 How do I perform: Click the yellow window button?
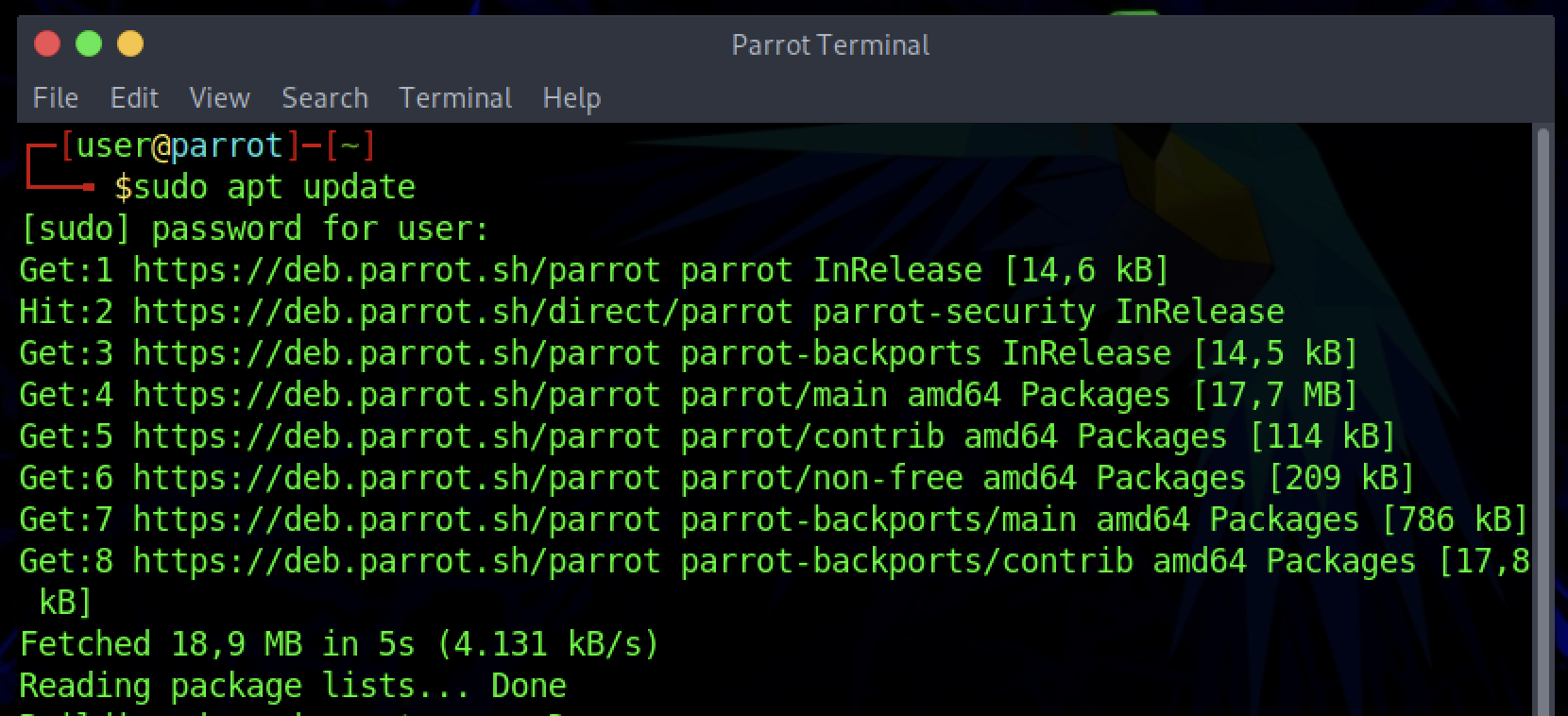point(130,44)
